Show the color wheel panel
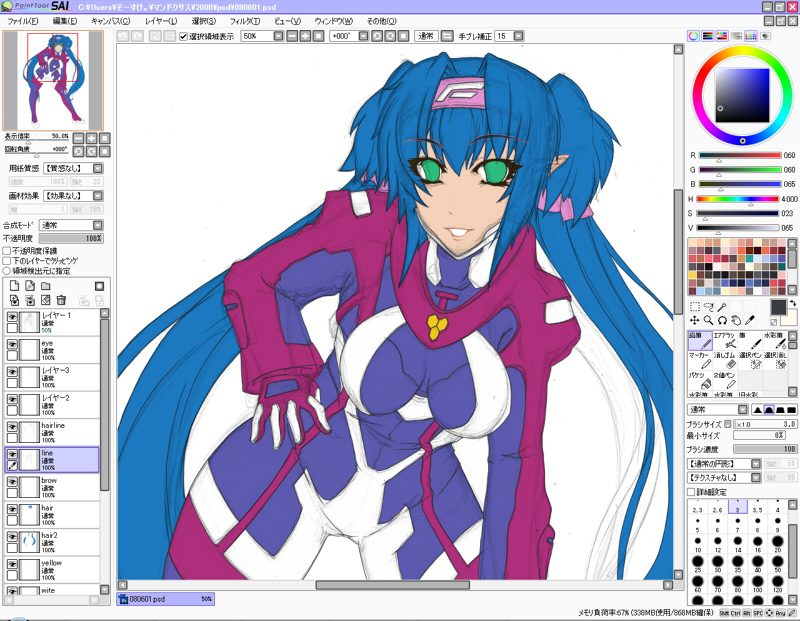This screenshot has height=621, width=800. (693, 36)
